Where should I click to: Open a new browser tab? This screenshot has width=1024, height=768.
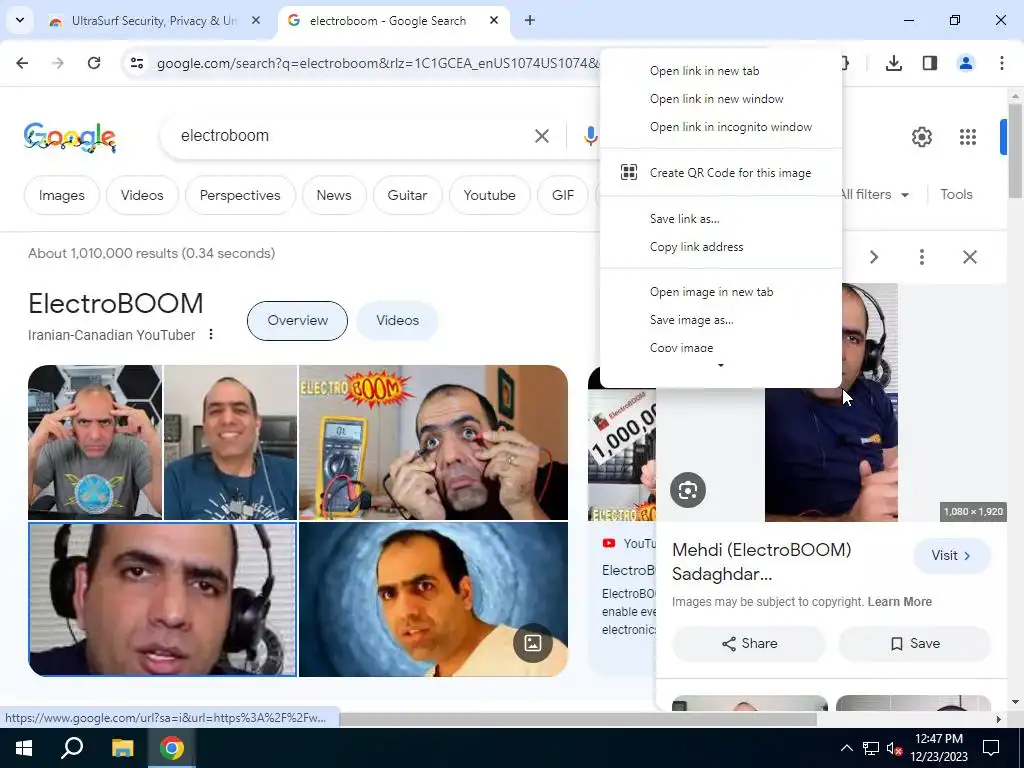[530, 20]
